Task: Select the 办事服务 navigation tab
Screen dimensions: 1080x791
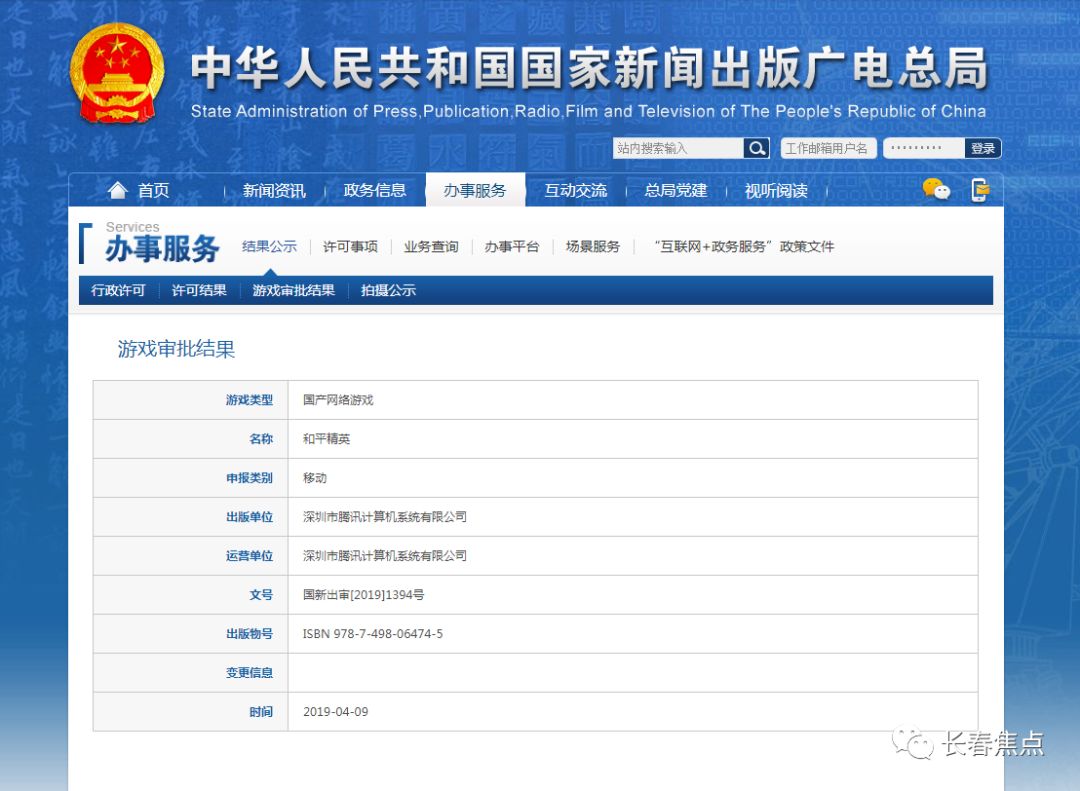Action: (475, 190)
